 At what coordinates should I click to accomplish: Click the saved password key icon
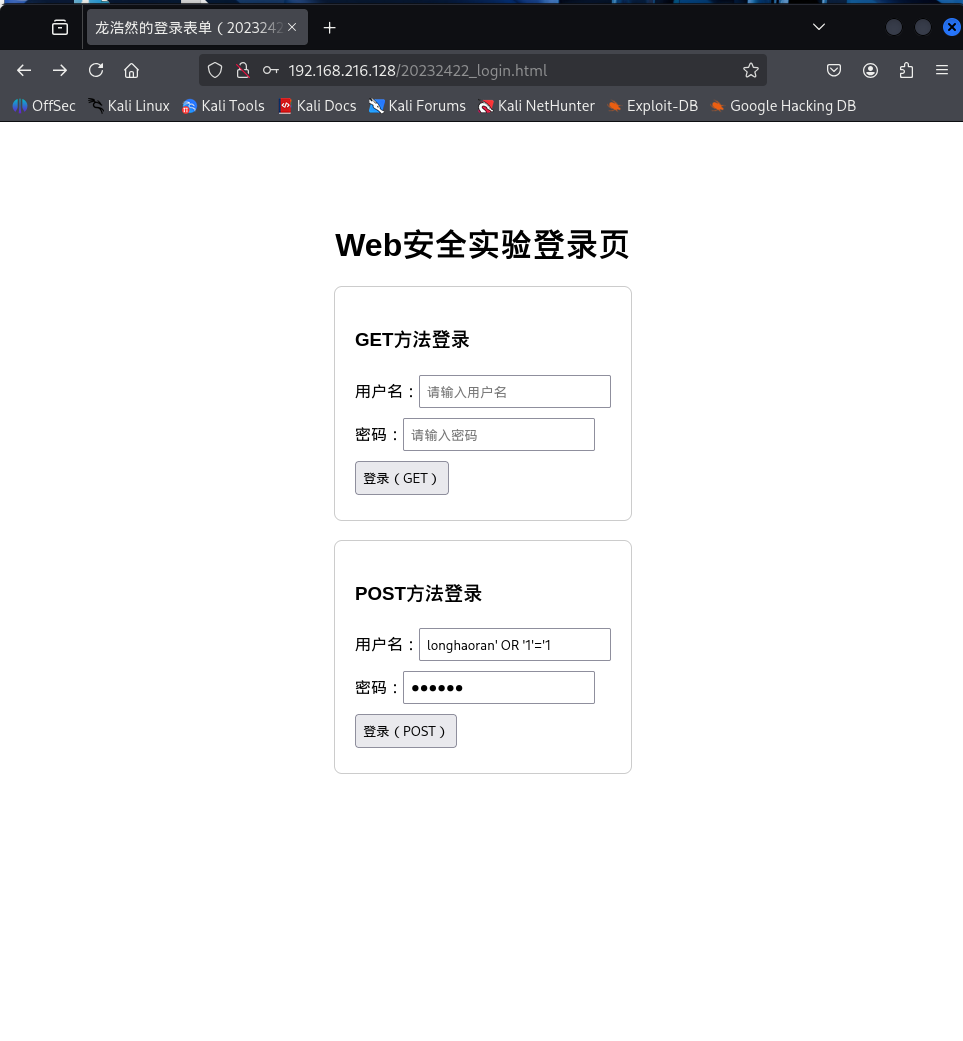point(270,70)
